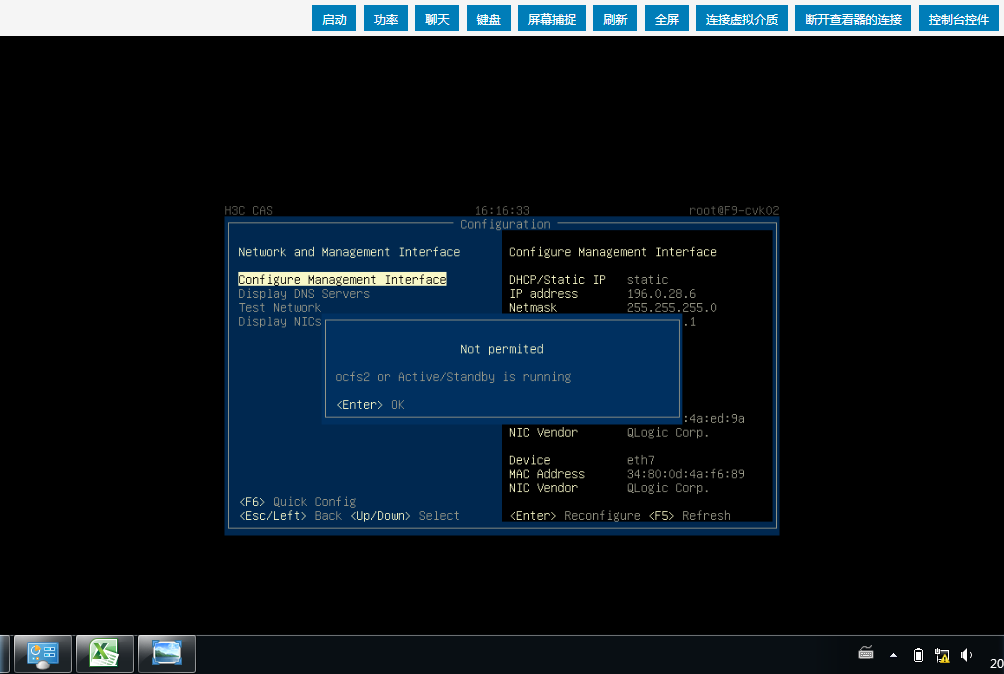Open the picture viewer taskbar icon
Viewport: 1004px width, 674px height.
(x=166, y=654)
